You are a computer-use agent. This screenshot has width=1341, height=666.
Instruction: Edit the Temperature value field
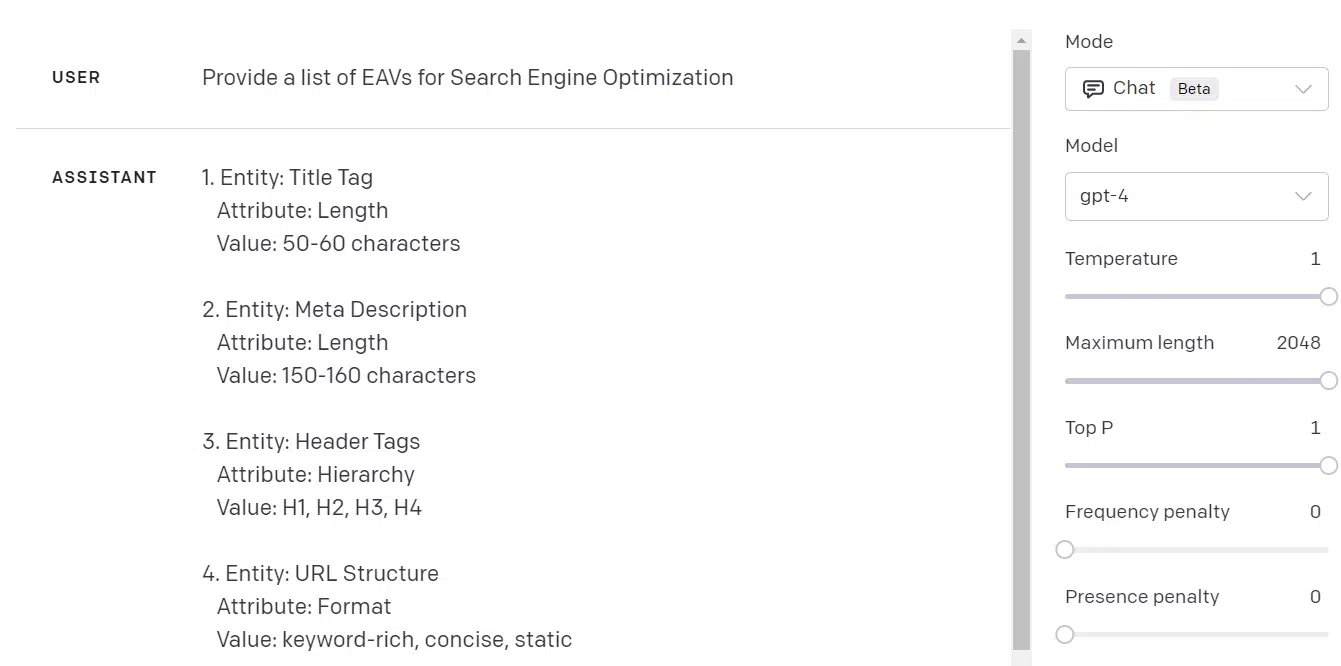[1315, 259]
